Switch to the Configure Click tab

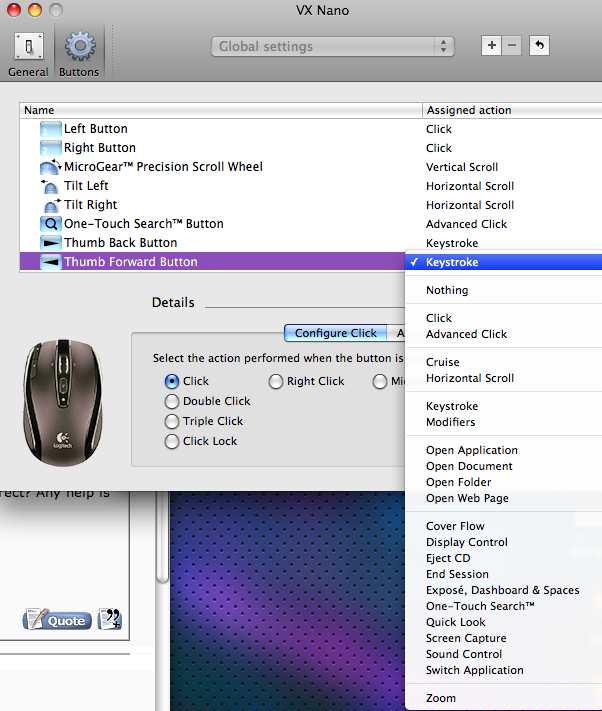click(x=335, y=333)
